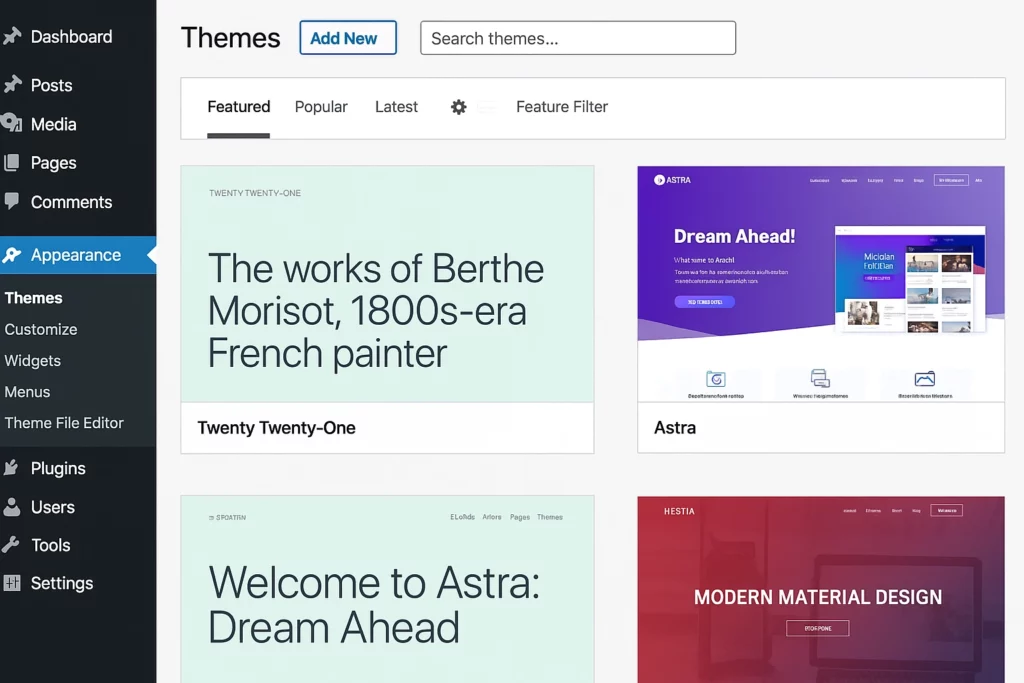
Task: Select the Featured themes tab
Action: coord(239,107)
